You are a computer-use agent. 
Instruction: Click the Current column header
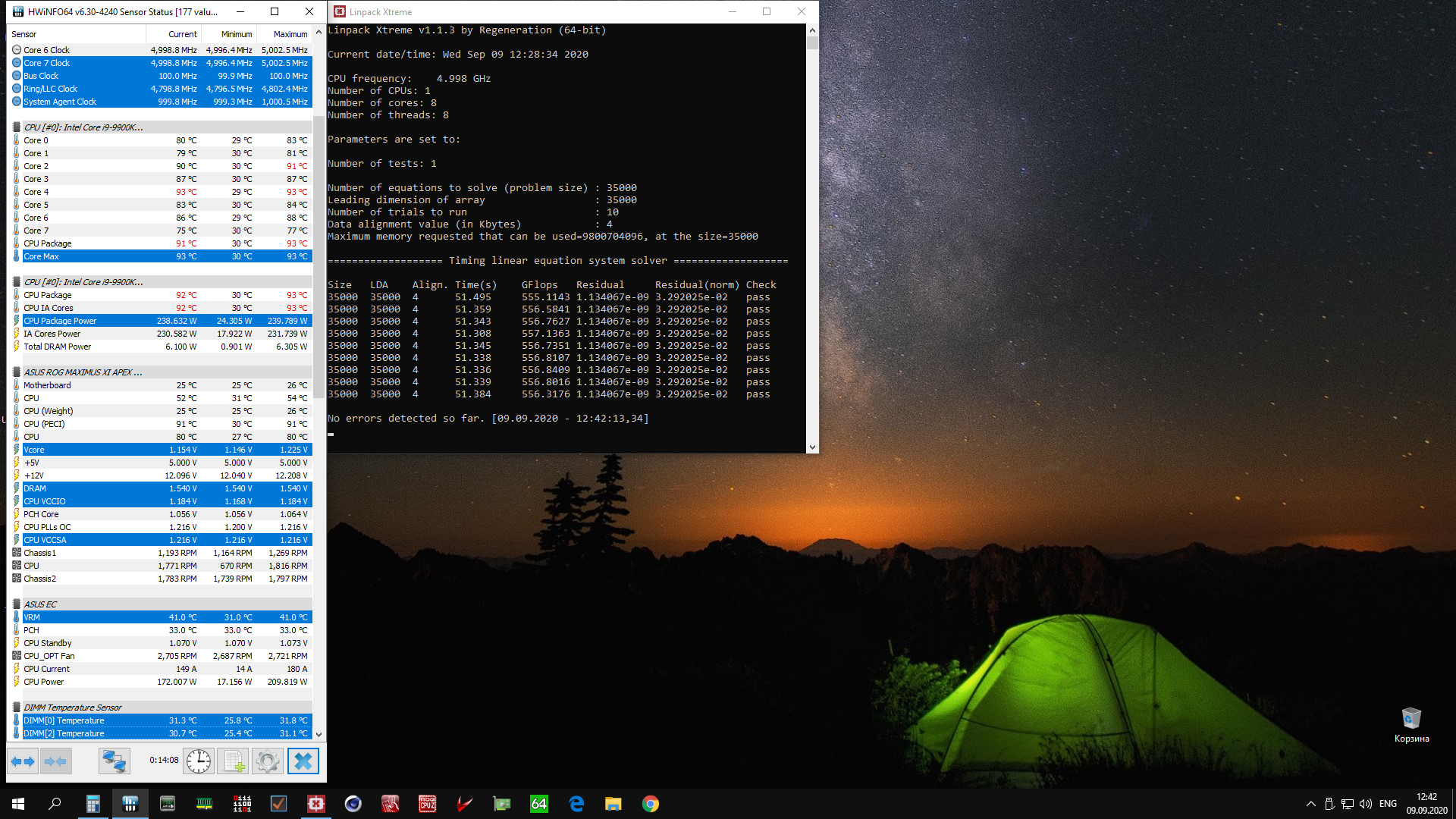(182, 34)
